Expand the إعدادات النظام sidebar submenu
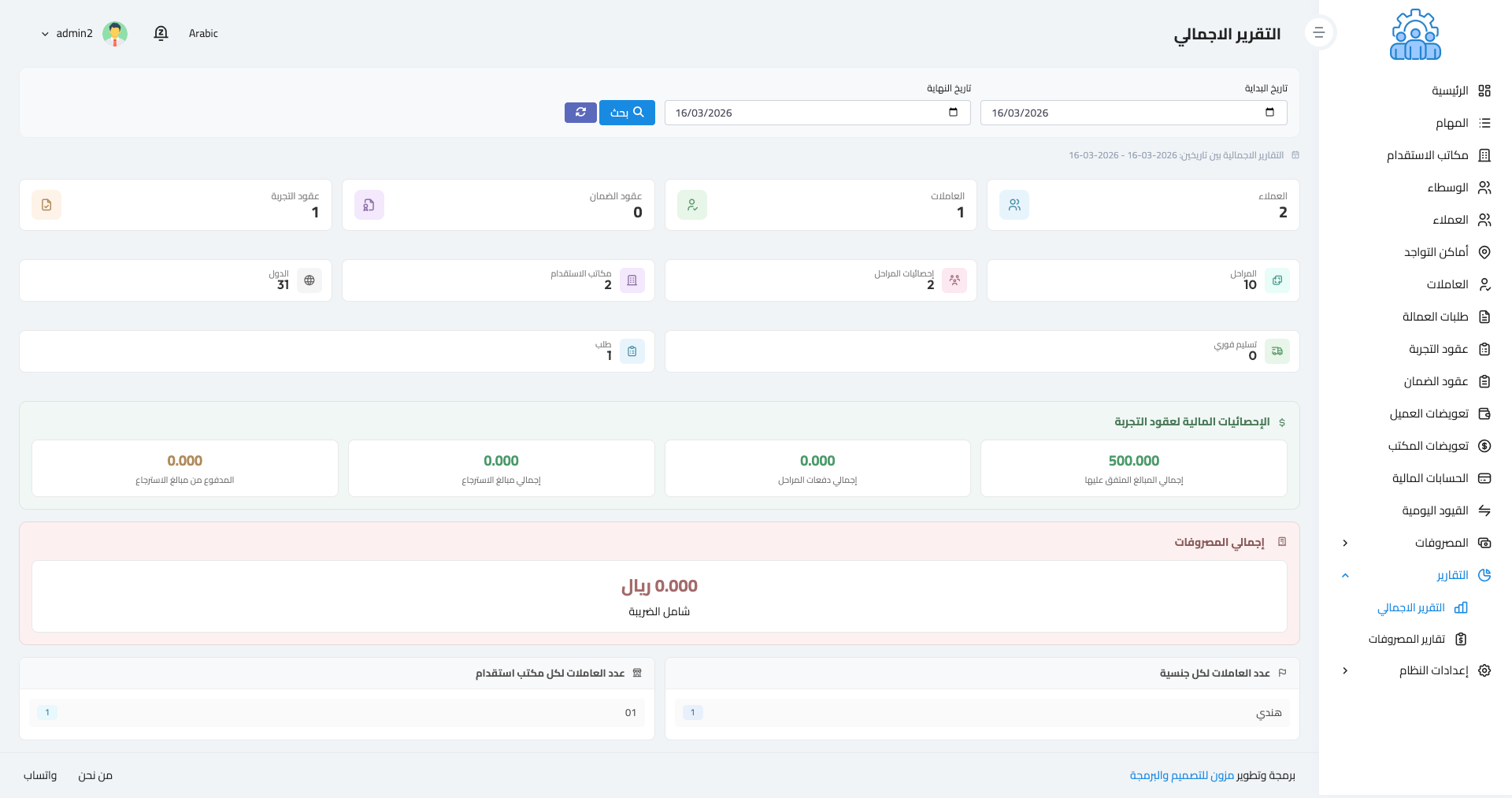 tap(1345, 670)
